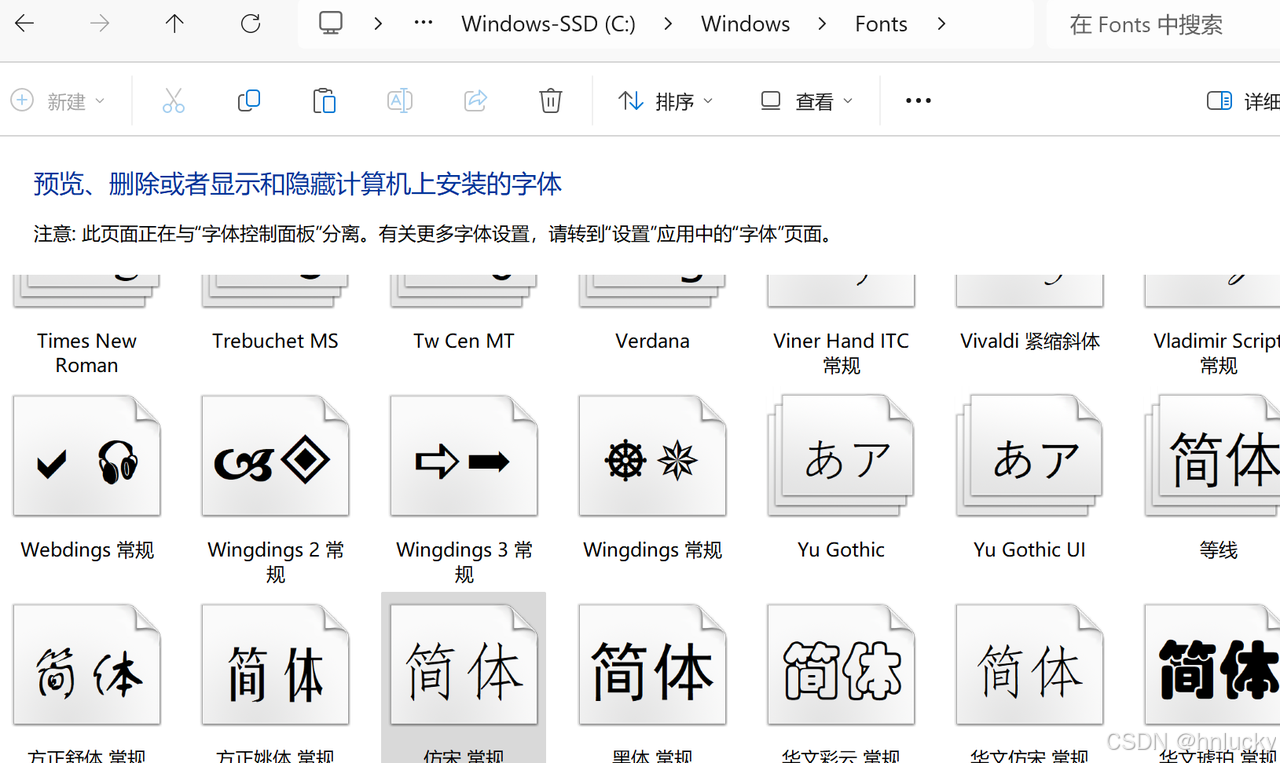This screenshot has width=1280, height=763.
Task: Click the Trebuchet MS label
Action: click(275, 341)
